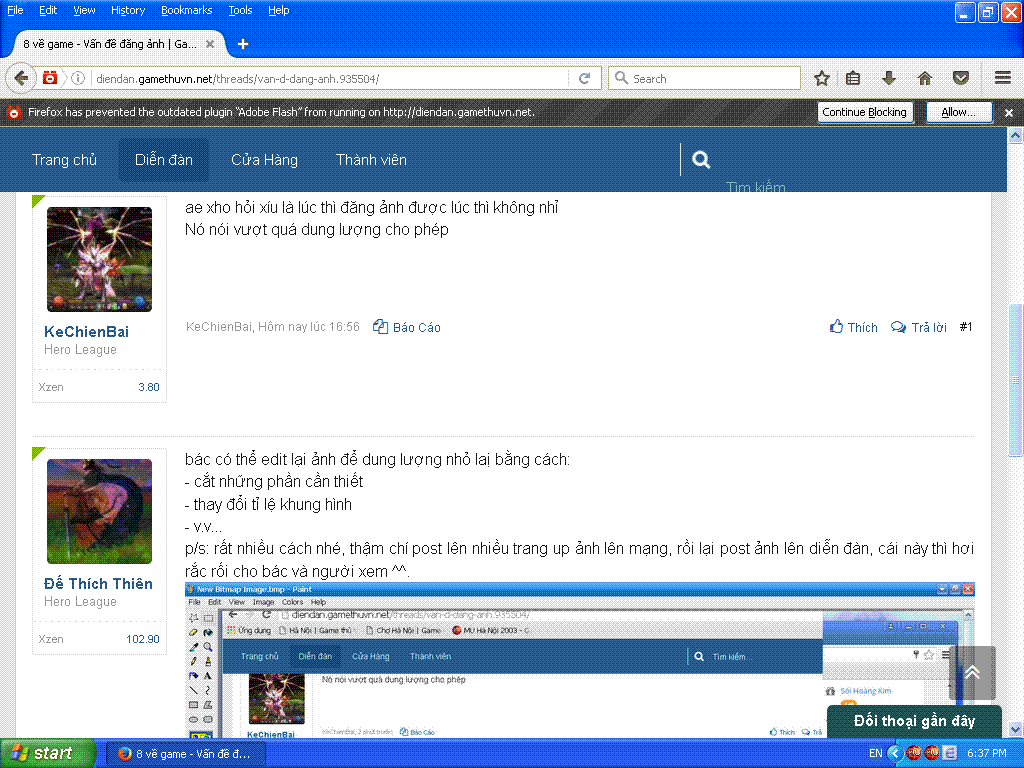Open Đối thoại gần đây chat panel
This screenshot has height=768, width=1024.
click(914, 721)
